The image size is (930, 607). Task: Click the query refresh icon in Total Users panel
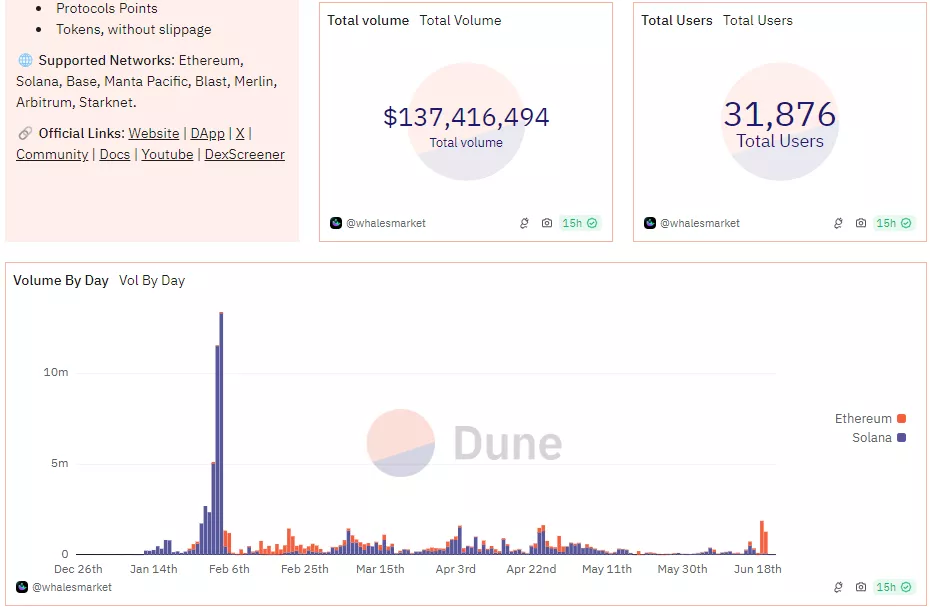pos(838,223)
